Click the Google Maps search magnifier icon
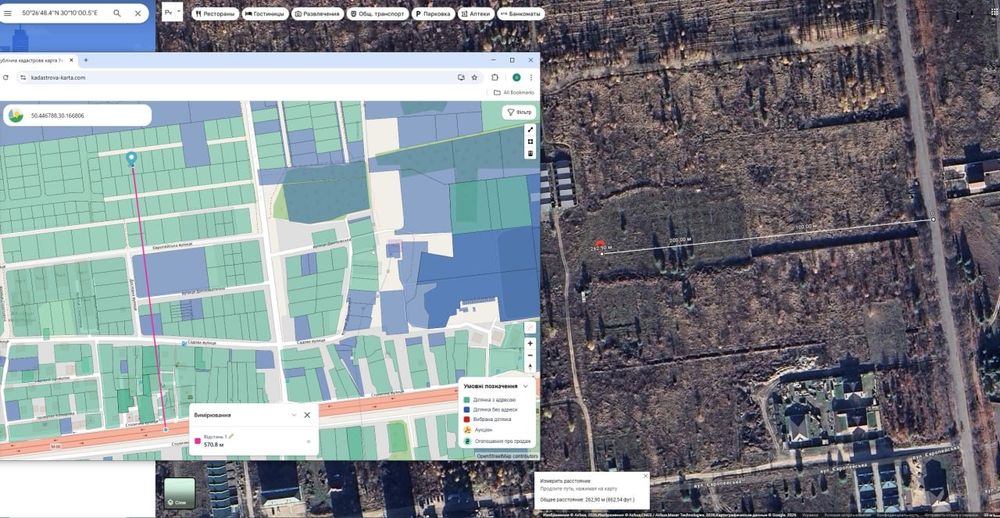Viewport: 1000px width, 518px height. (x=117, y=13)
